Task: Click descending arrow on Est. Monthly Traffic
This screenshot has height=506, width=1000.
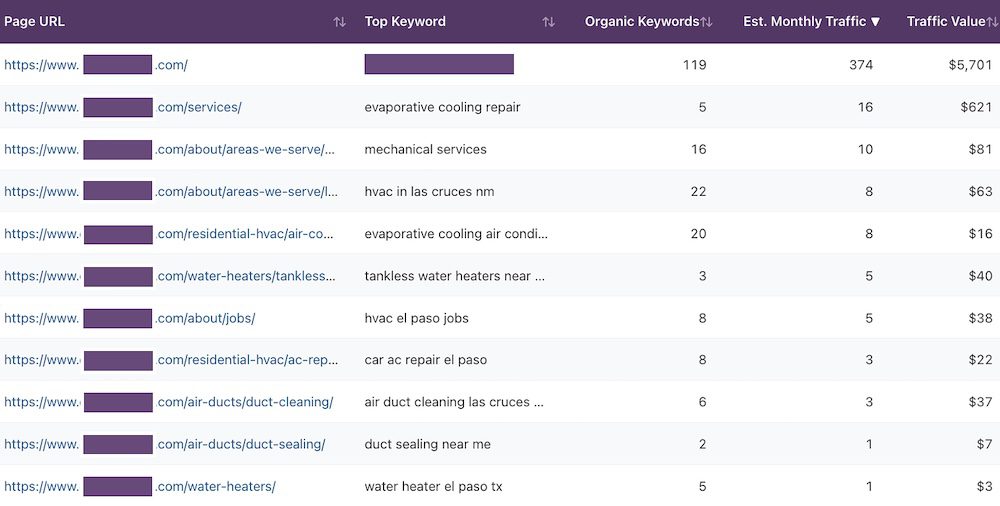Action: coord(876,22)
